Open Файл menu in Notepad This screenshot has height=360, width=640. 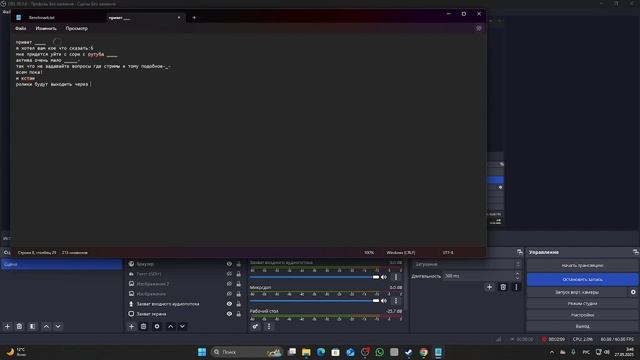click(x=21, y=29)
